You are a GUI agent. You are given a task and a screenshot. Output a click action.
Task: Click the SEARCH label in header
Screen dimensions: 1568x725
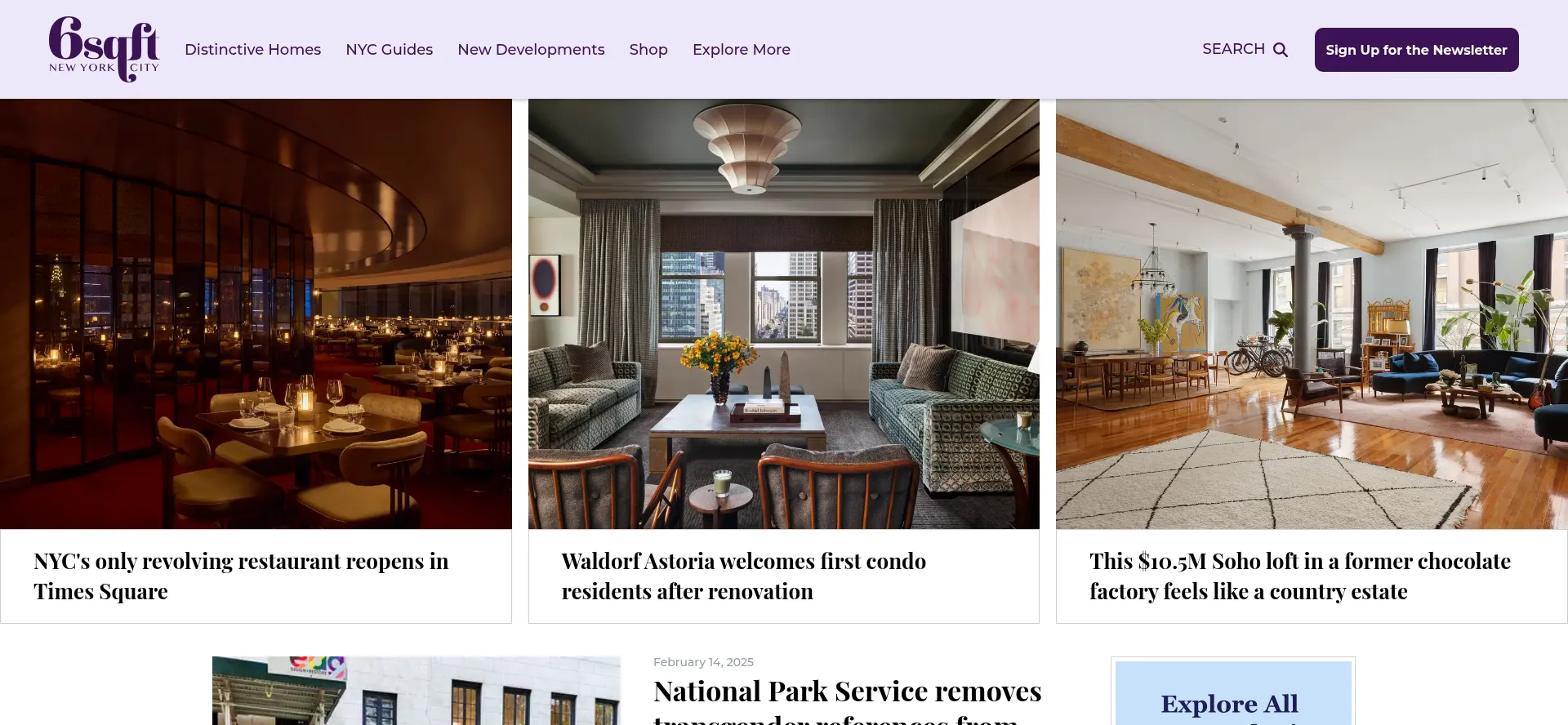[x=1233, y=49]
